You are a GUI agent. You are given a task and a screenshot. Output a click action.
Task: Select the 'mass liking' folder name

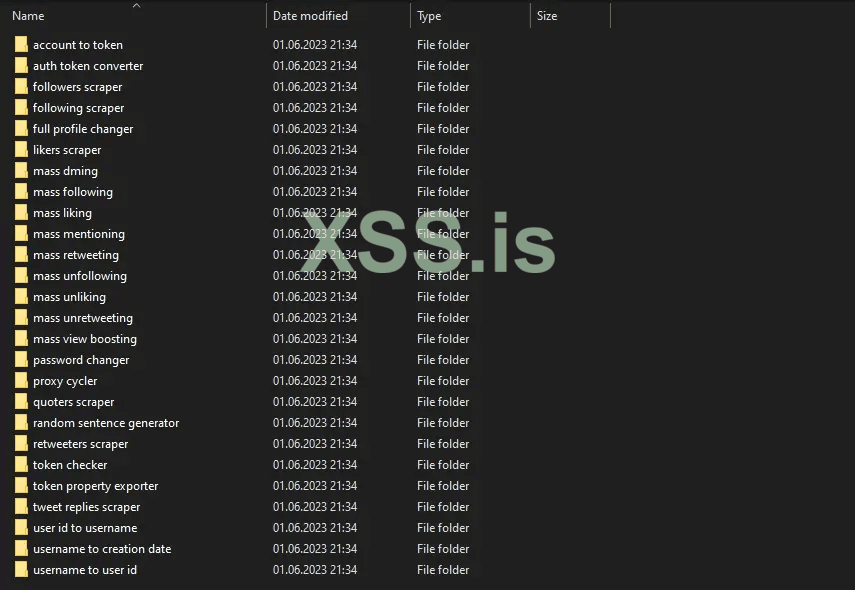click(x=62, y=213)
